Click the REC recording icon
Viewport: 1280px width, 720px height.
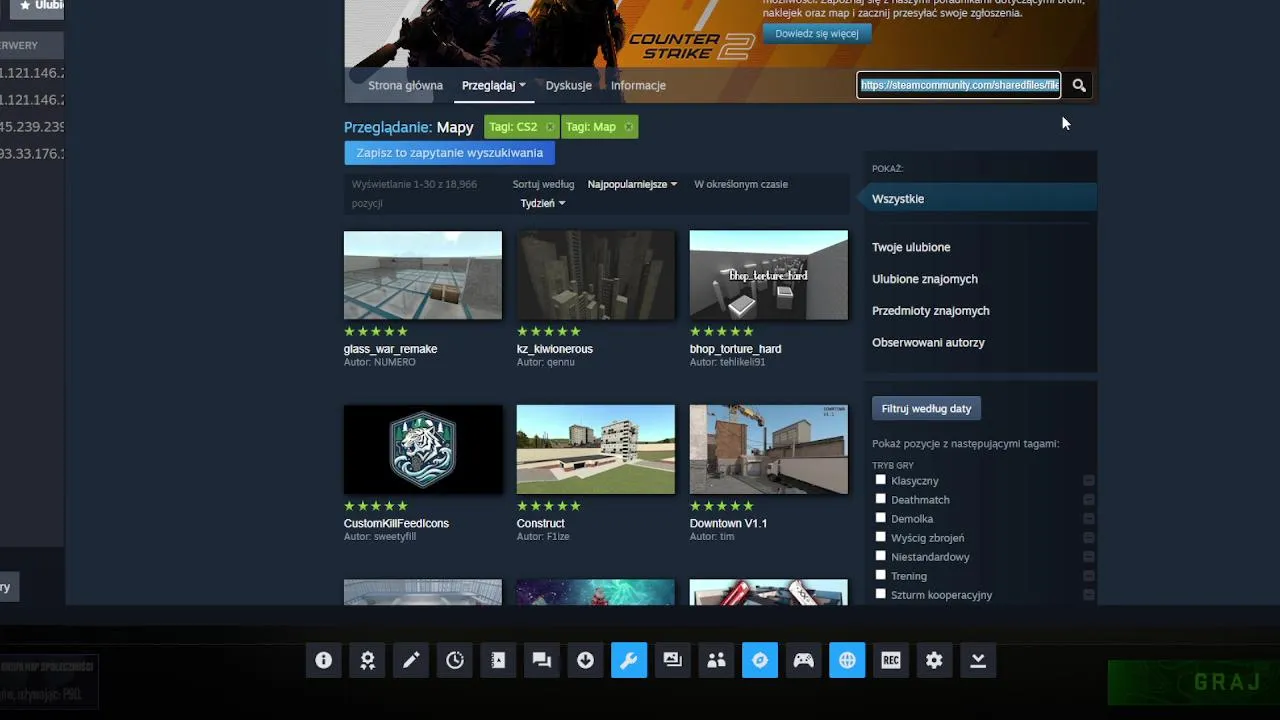point(891,660)
